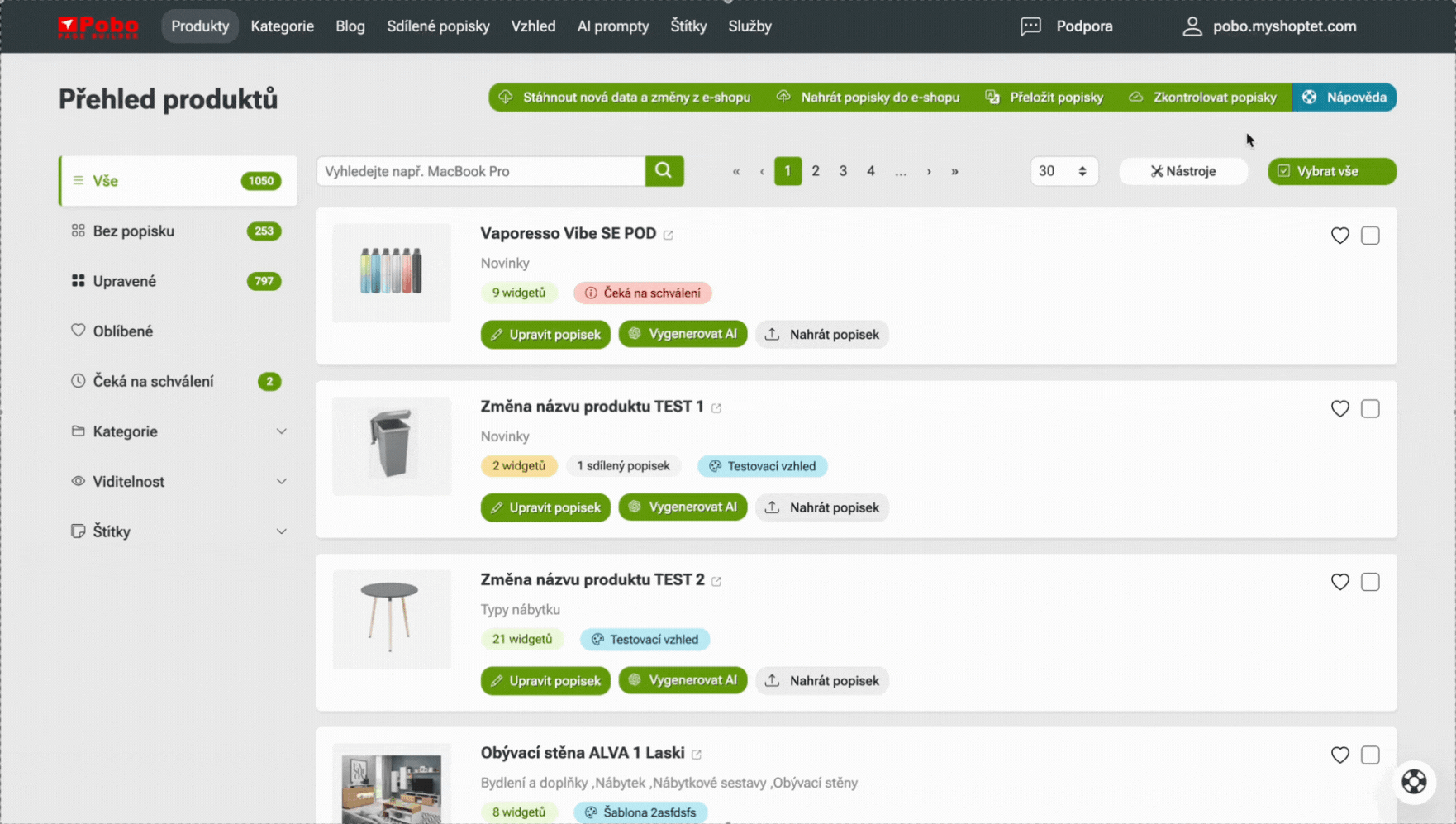Select the Oblíbené heart filter in the sidebar

point(79,331)
